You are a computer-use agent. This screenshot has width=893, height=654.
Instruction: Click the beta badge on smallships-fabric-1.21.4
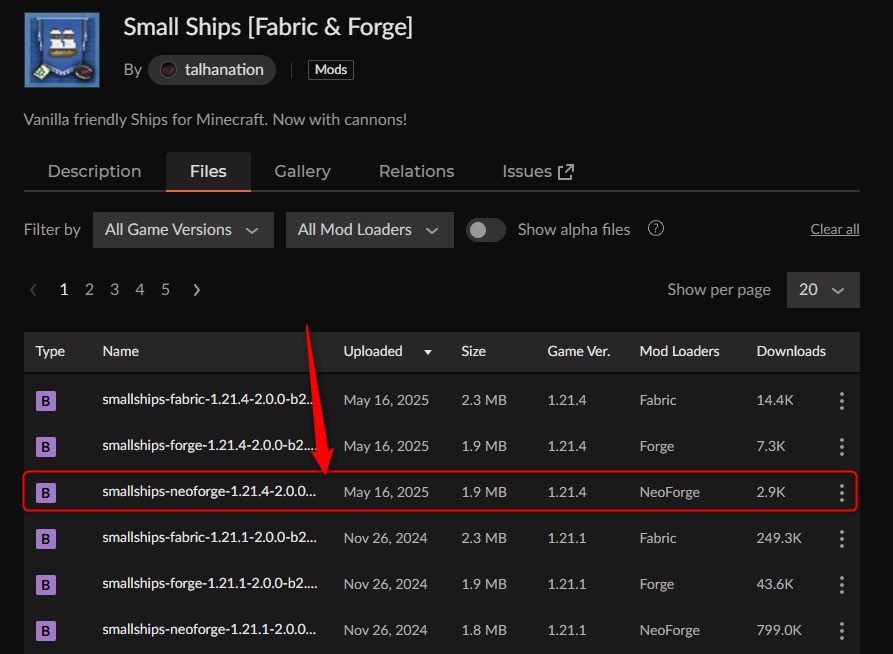(45, 399)
